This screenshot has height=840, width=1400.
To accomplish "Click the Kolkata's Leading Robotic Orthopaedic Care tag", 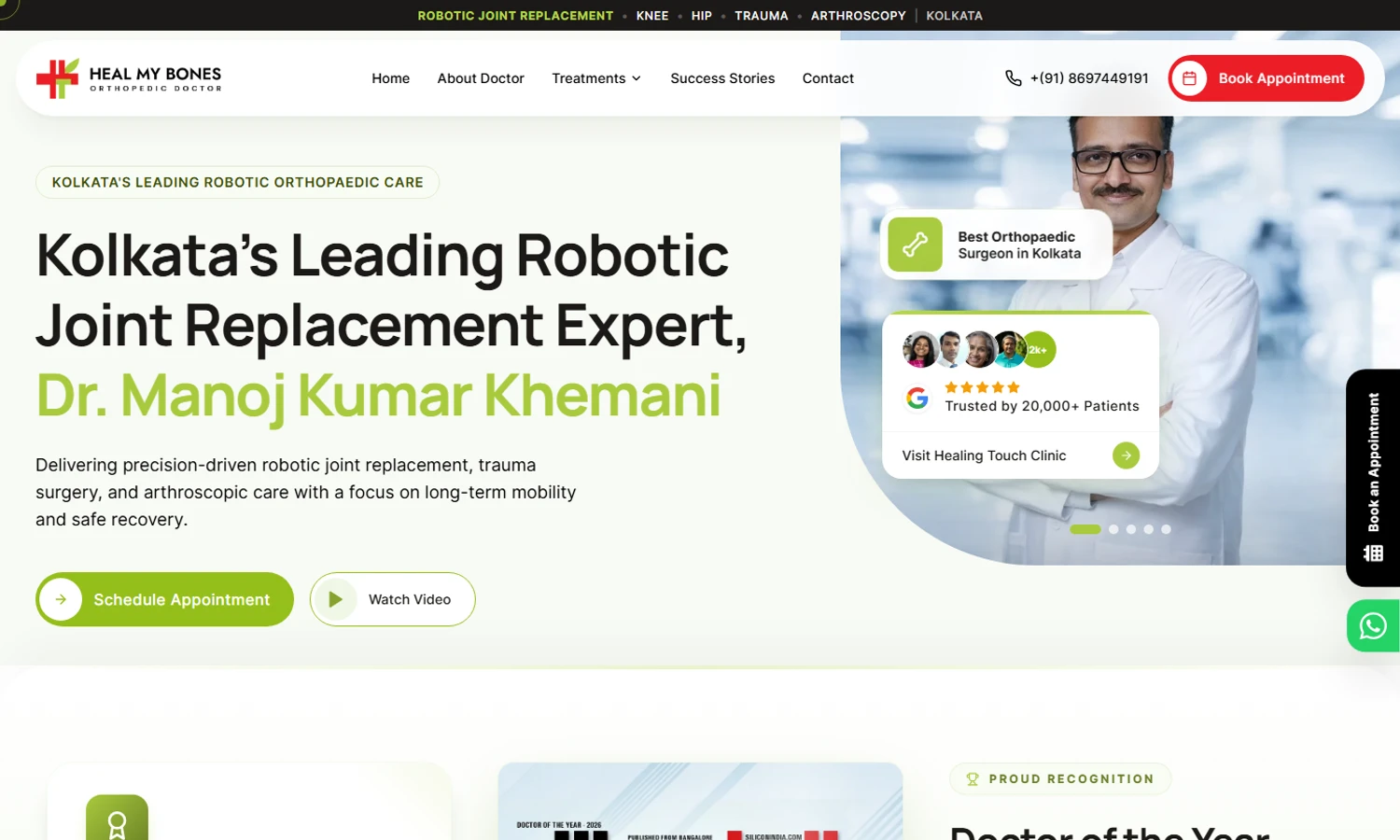I will [237, 182].
